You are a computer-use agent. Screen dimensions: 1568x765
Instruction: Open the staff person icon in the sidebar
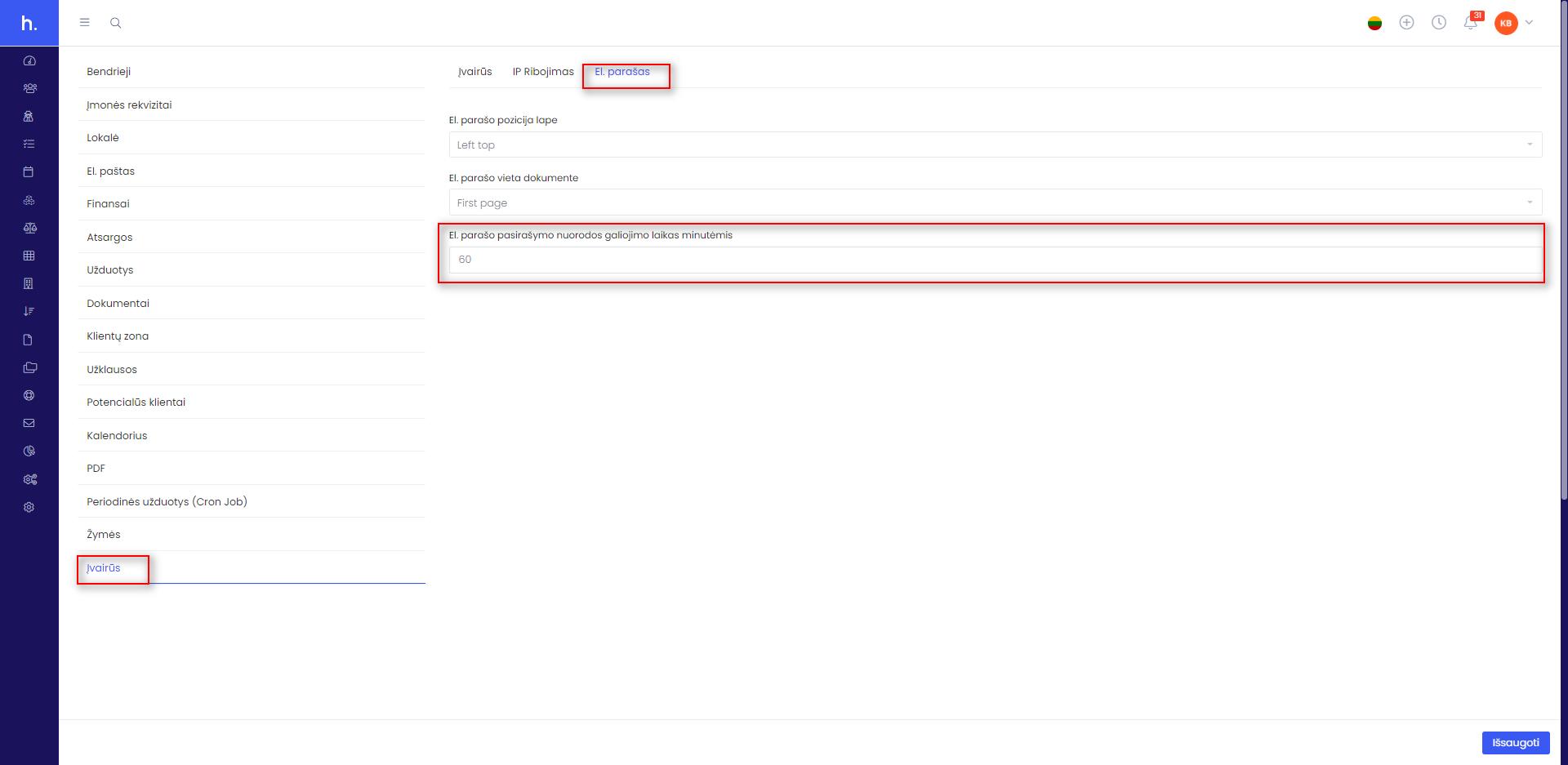pyautogui.click(x=29, y=116)
